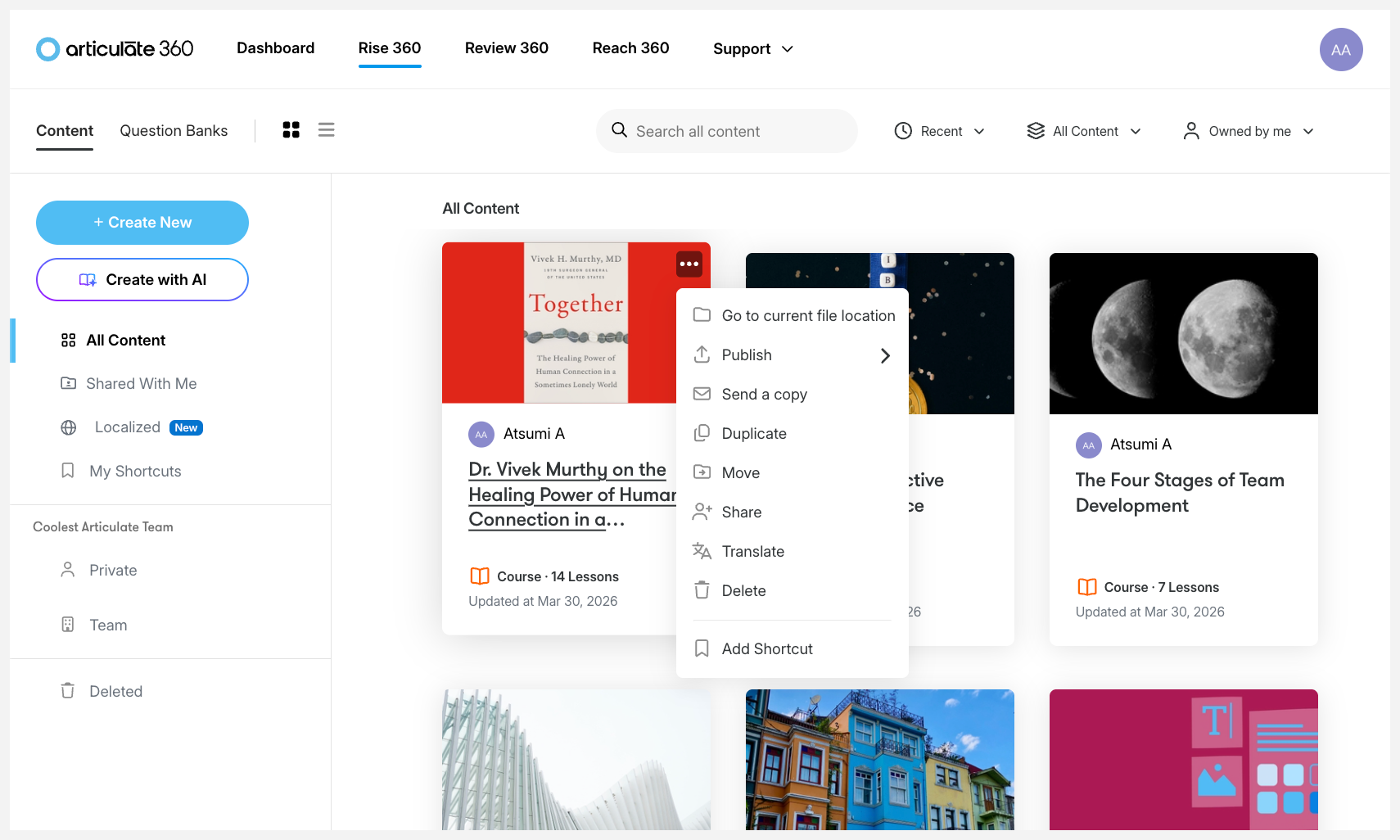Open the All Content filter dropdown
The image size is (1400, 840).
1084,132
